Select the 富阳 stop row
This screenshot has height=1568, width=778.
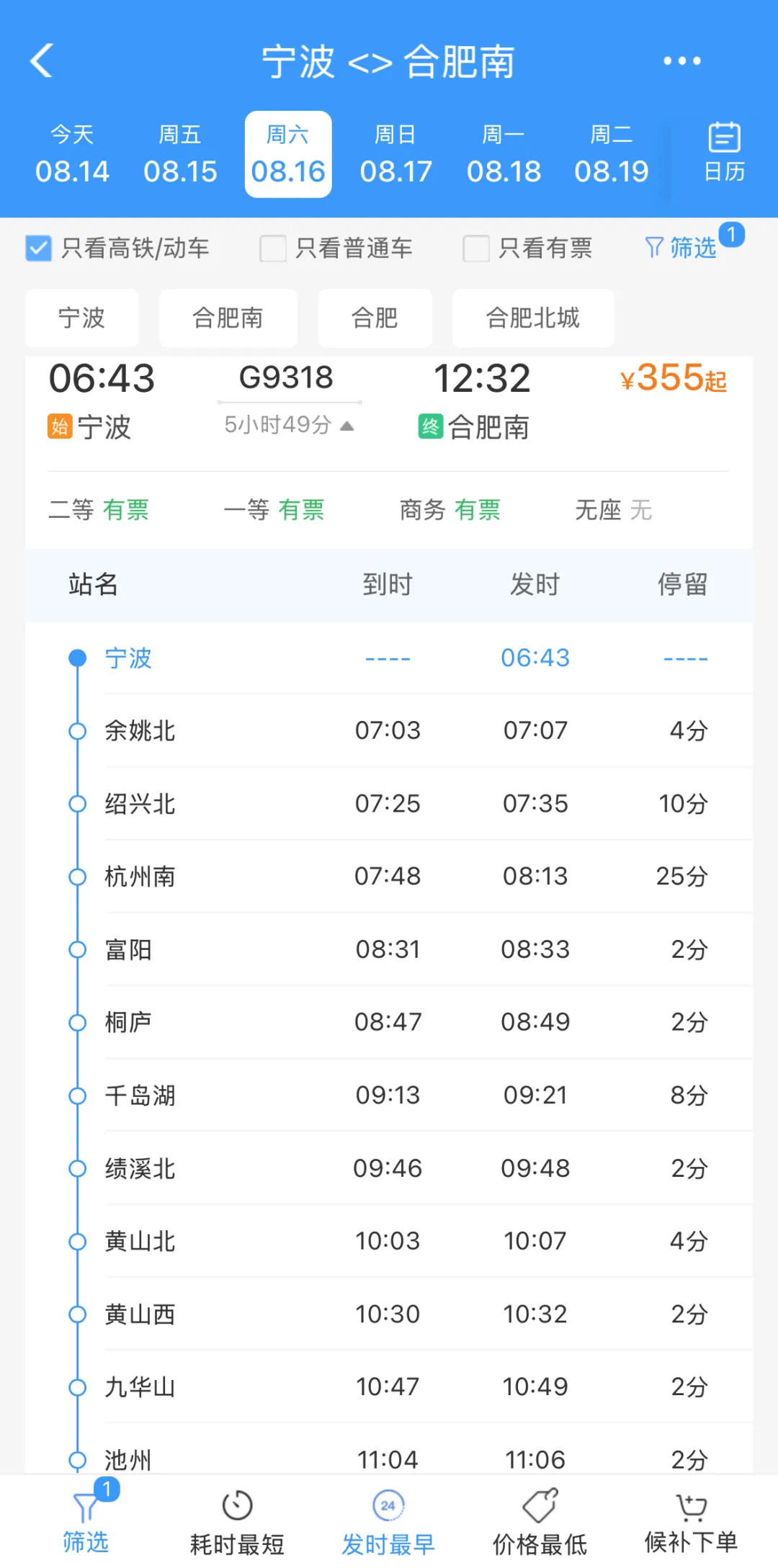coord(389,949)
